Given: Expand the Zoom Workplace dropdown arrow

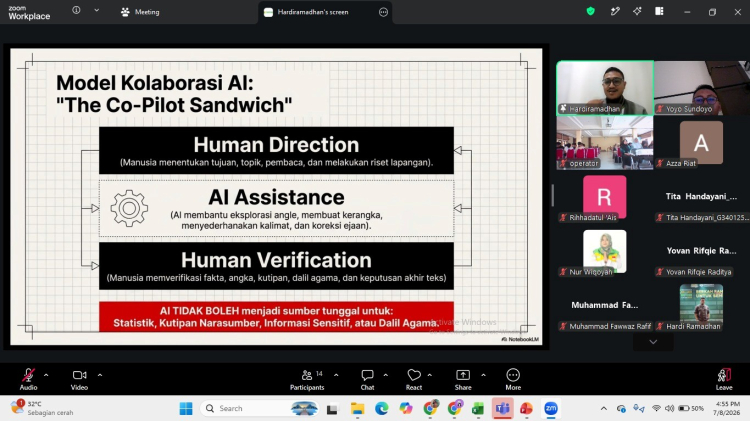Looking at the screenshot, I should [x=97, y=10].
